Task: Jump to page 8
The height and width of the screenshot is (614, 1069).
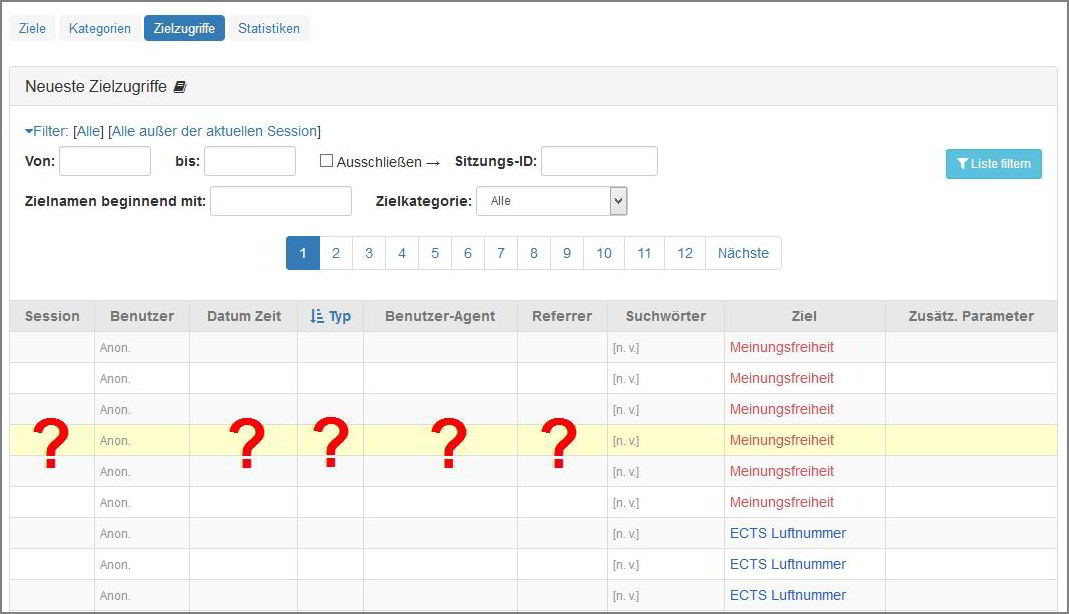Action: pos(534,253)
